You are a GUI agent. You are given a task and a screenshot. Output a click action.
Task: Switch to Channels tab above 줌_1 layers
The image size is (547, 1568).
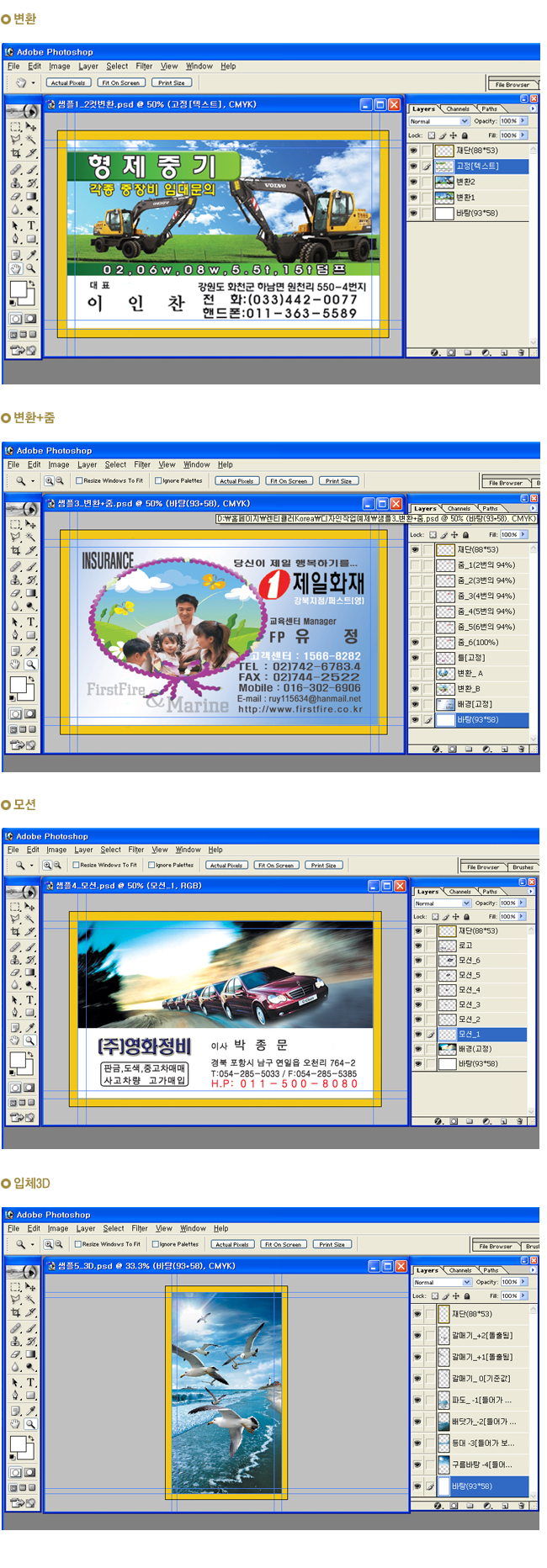pos(459,508)
